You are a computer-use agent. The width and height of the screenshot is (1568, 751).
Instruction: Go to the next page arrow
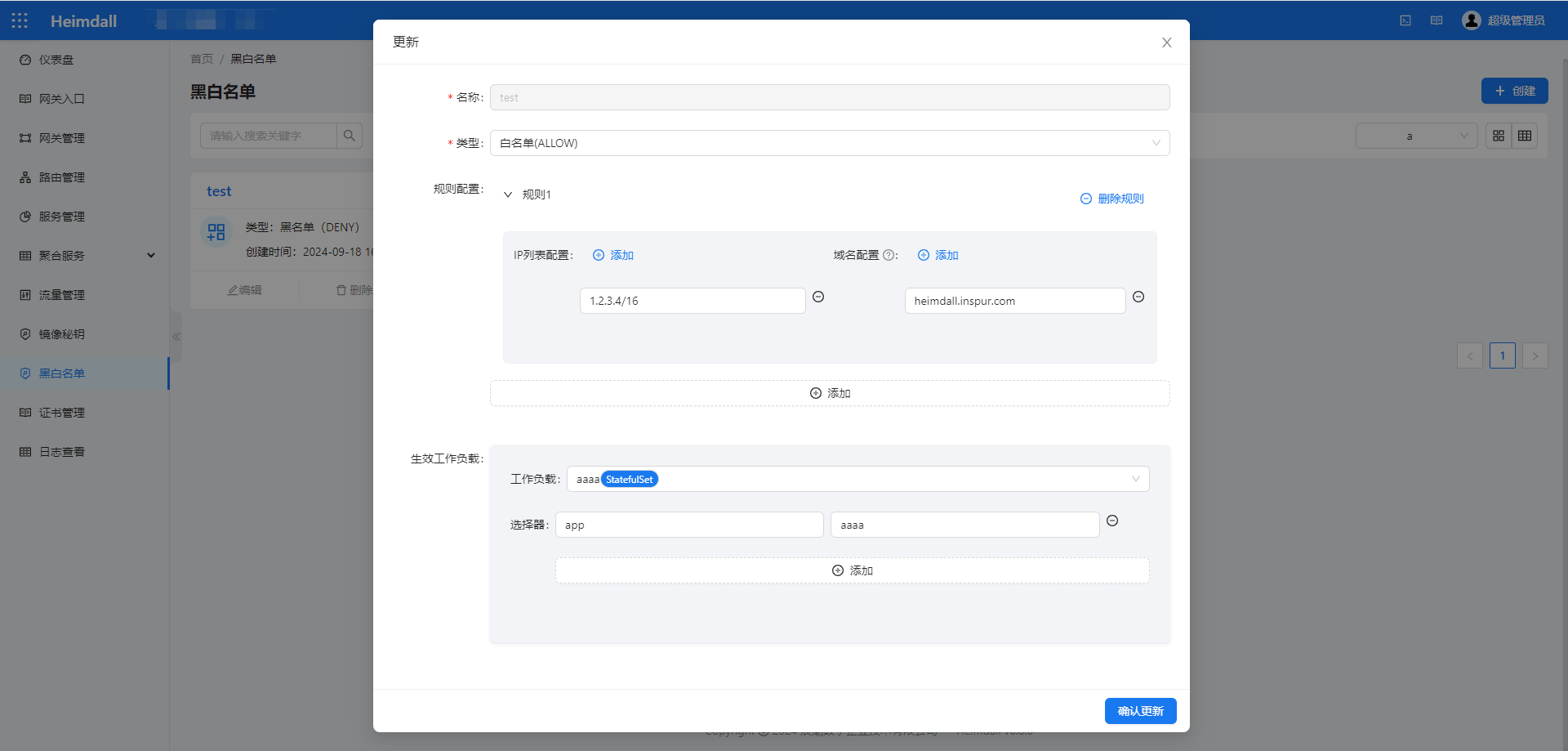tap(1535, 355)
